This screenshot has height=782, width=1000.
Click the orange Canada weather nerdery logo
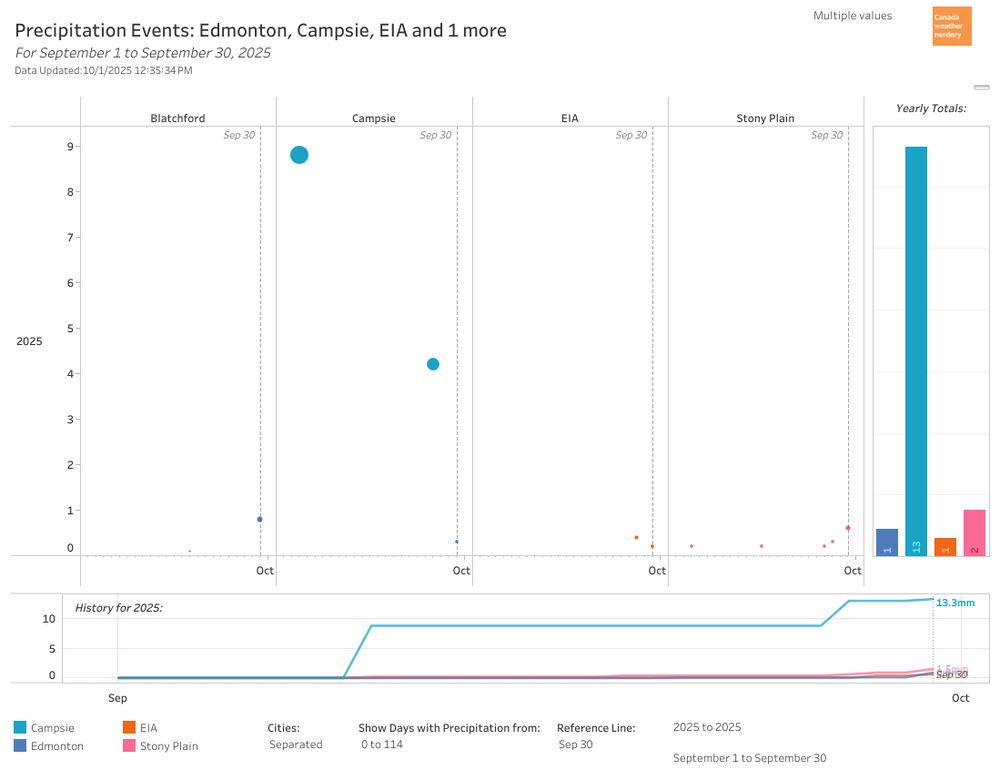click(x=952, y=26)
